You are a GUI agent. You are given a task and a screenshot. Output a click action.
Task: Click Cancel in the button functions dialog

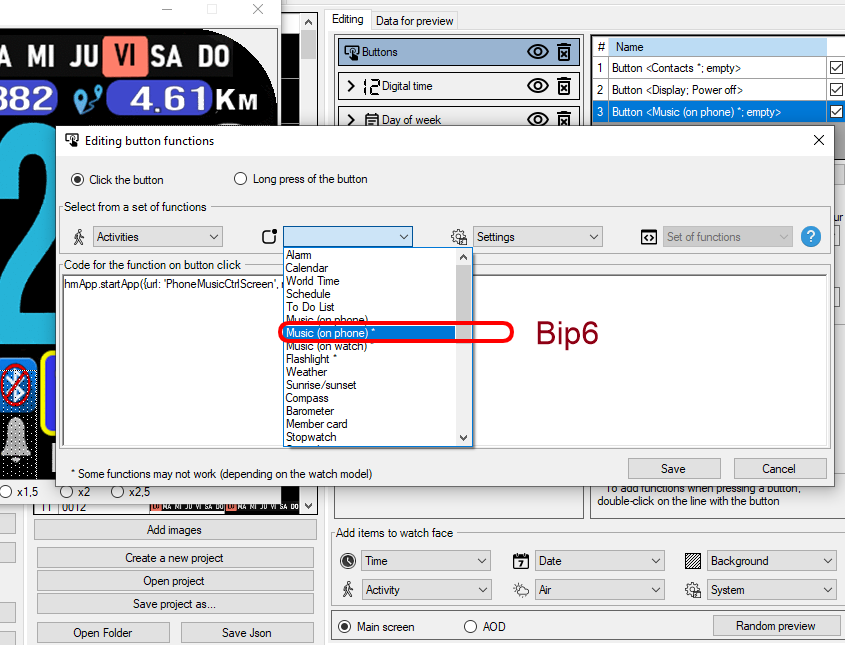[x=779, y=469]
